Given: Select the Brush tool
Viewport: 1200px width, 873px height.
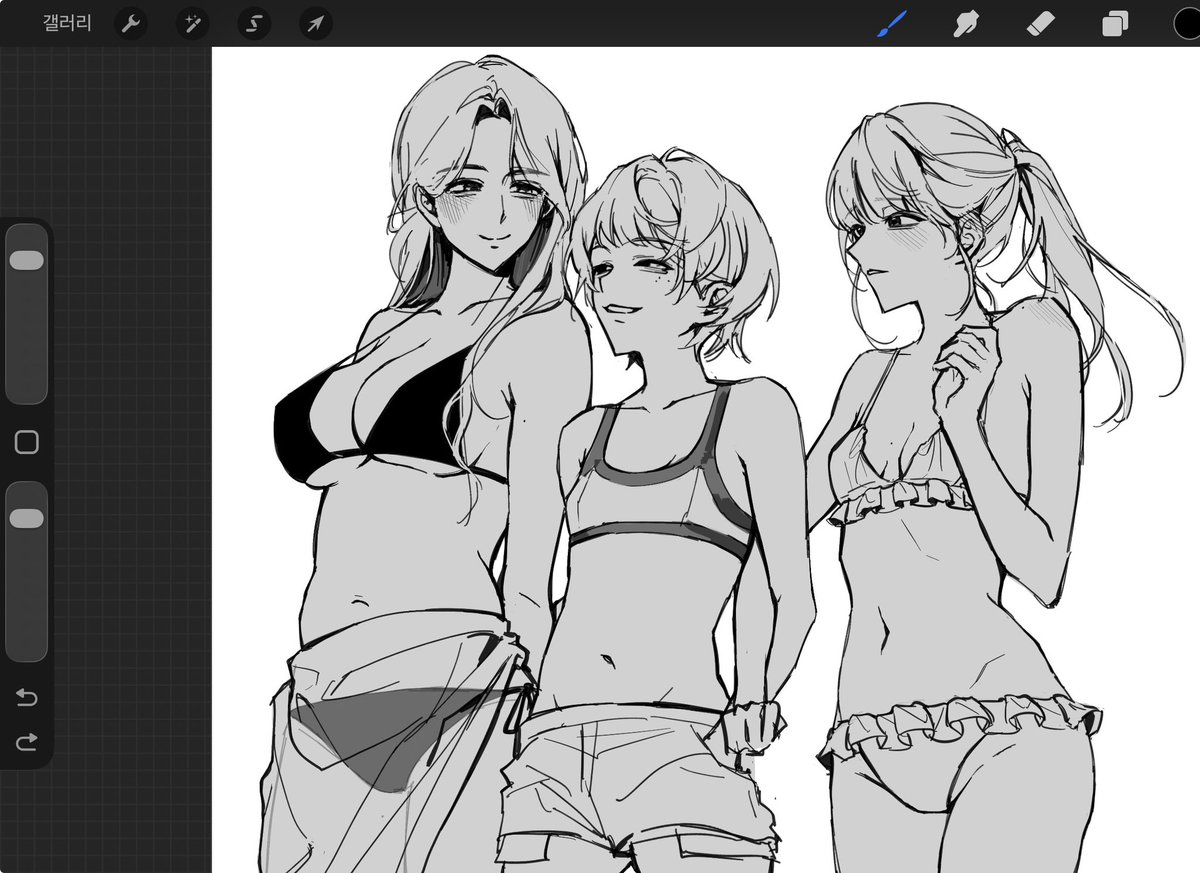Looking at the screenshot, I should point(891,24).
